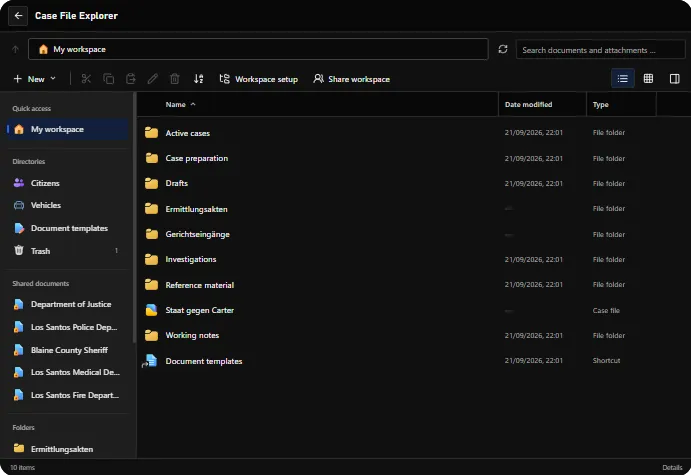Open Department of Justice shared documents

coord(68,304)
